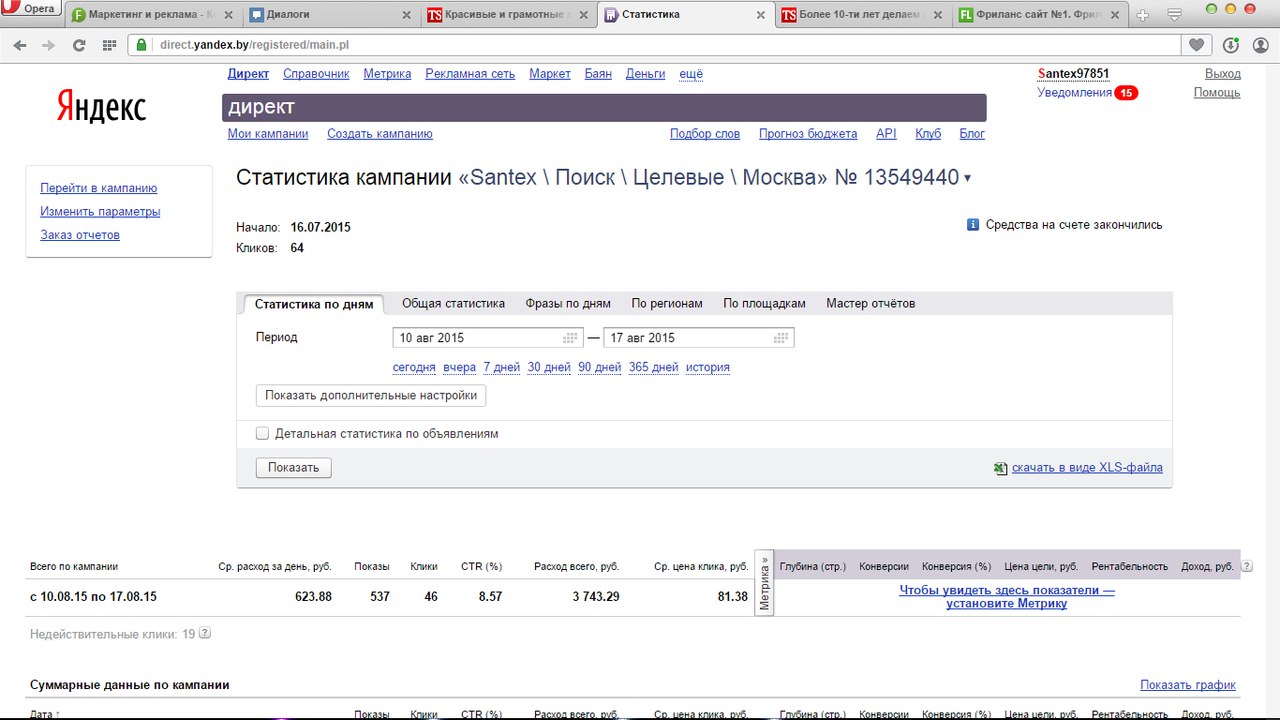The height and width of the screenshot is (720, 1280).
Task: Go back with the browser back arrow
Action: point(20,45)
